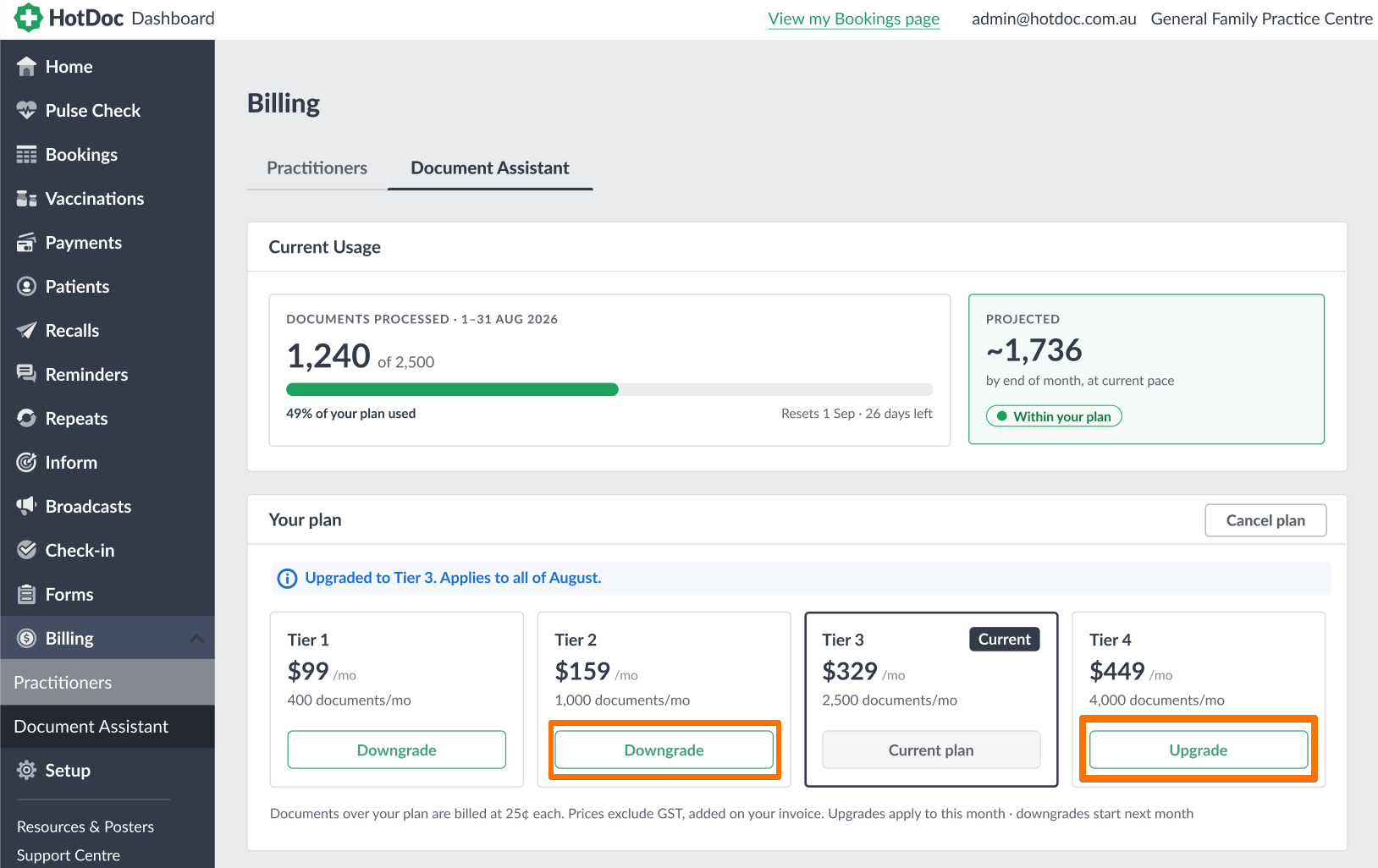Click the Payments card icon
Image resolution: width=1378 pixels, height=868 pixels.
27,242
